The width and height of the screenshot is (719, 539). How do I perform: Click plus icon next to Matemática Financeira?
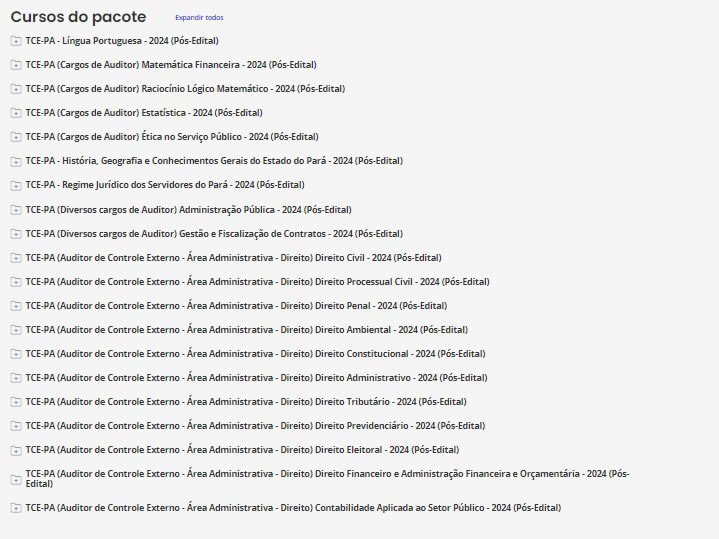click(15, 65)
